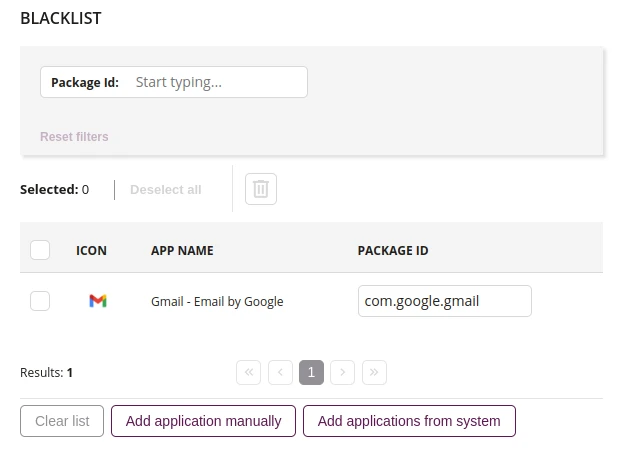The height and width of the screenshot is (469, 618).
Task: Click Add applications from system
Action: pos(409,421)
